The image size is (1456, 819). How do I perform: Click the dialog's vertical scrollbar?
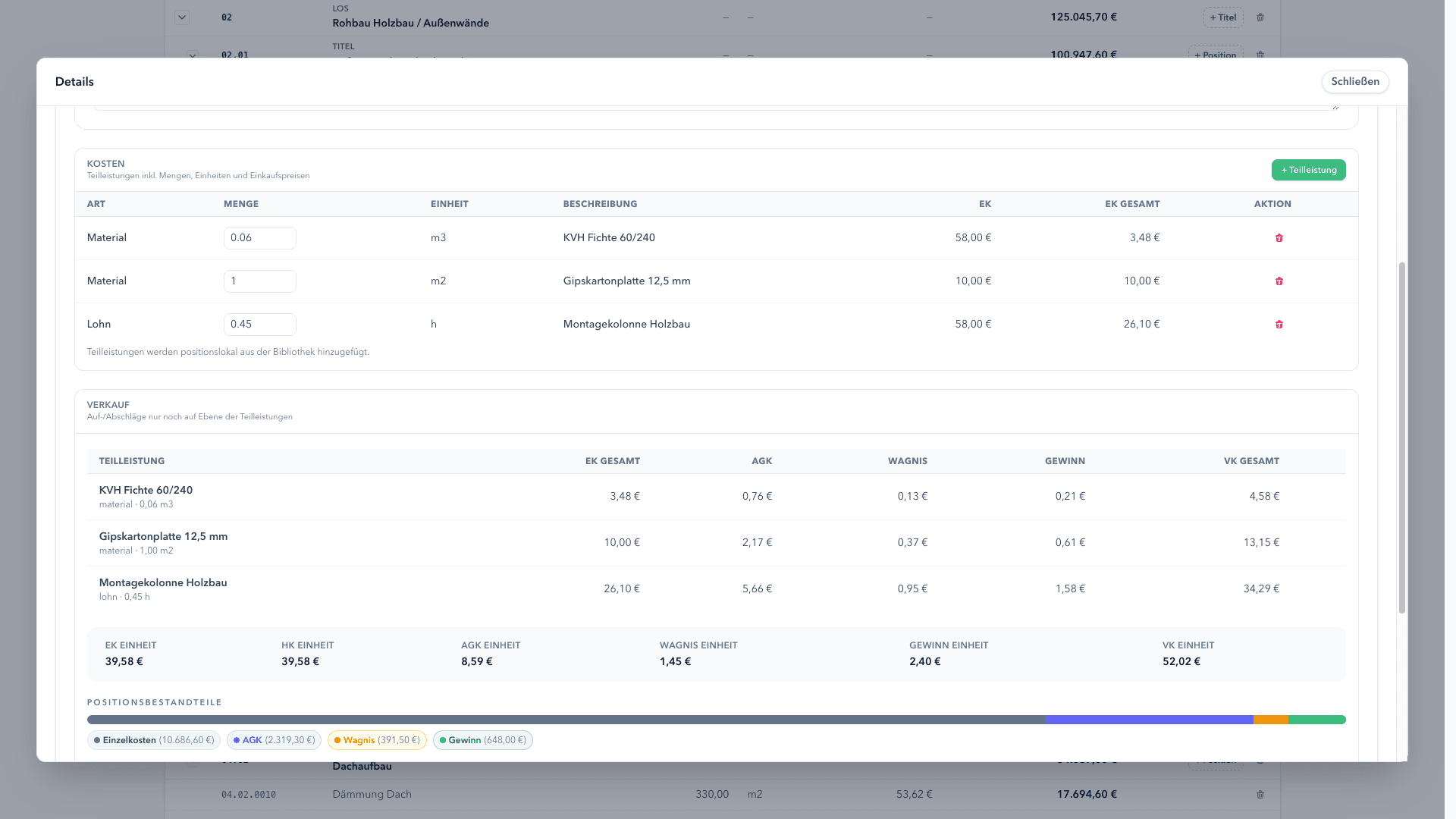coord(1402,438)
